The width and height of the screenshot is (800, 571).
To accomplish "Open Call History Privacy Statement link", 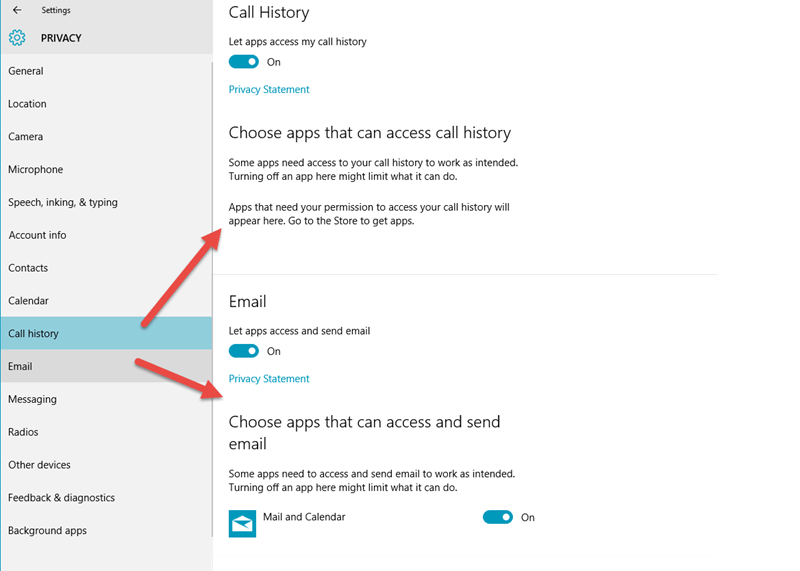I will pyautogui.click(x=269, y=89).
